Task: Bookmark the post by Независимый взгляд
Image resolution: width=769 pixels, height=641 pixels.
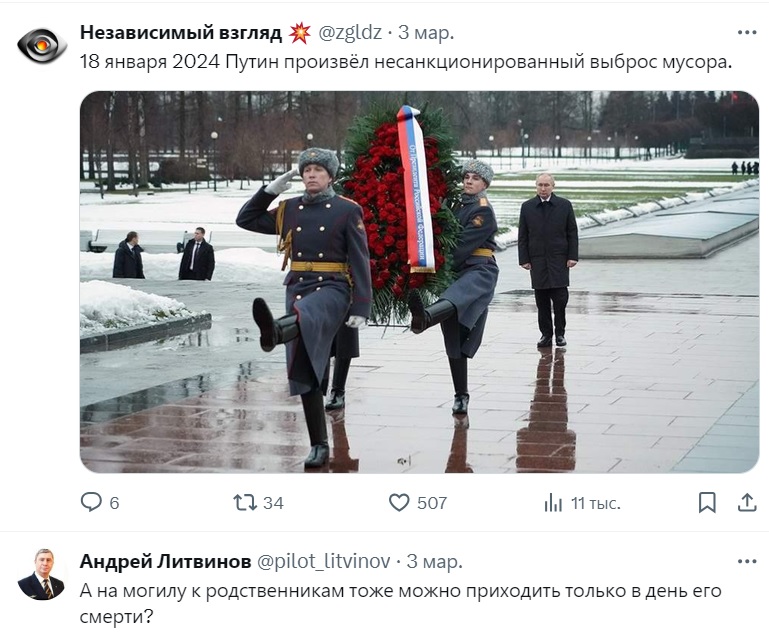Action: tap(707, 503)
